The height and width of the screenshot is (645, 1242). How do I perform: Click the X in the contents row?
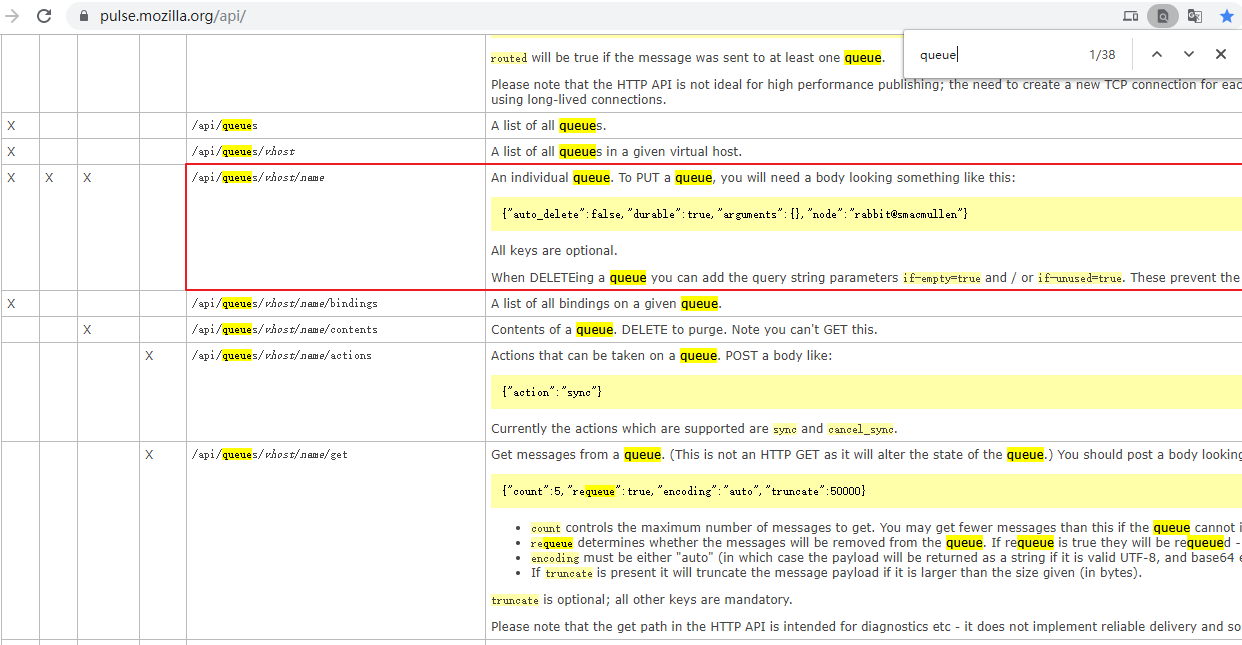(87, 329)
